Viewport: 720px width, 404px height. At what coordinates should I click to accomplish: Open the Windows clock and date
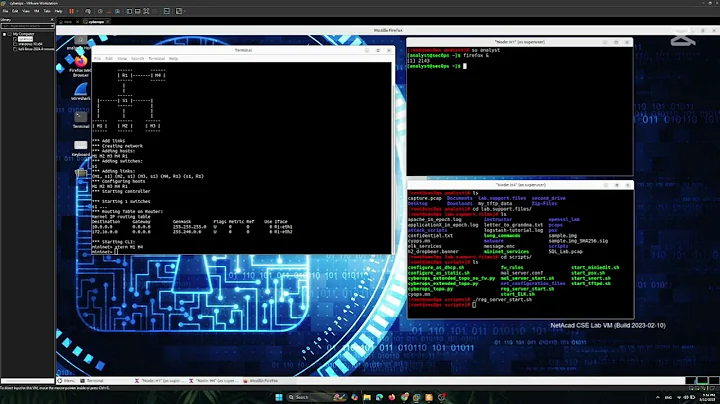(x=709, y=397)
